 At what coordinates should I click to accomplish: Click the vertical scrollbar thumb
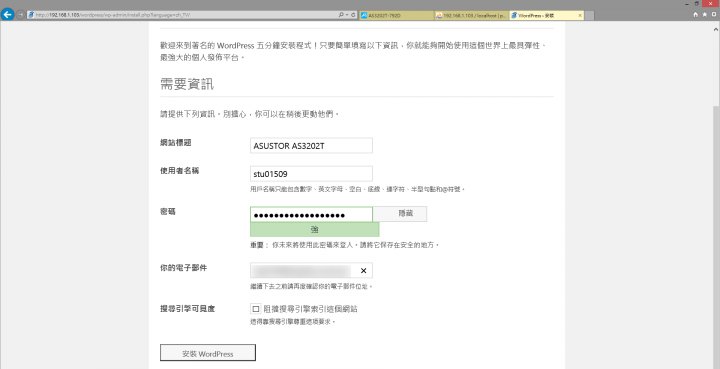[x=716, y=236]
